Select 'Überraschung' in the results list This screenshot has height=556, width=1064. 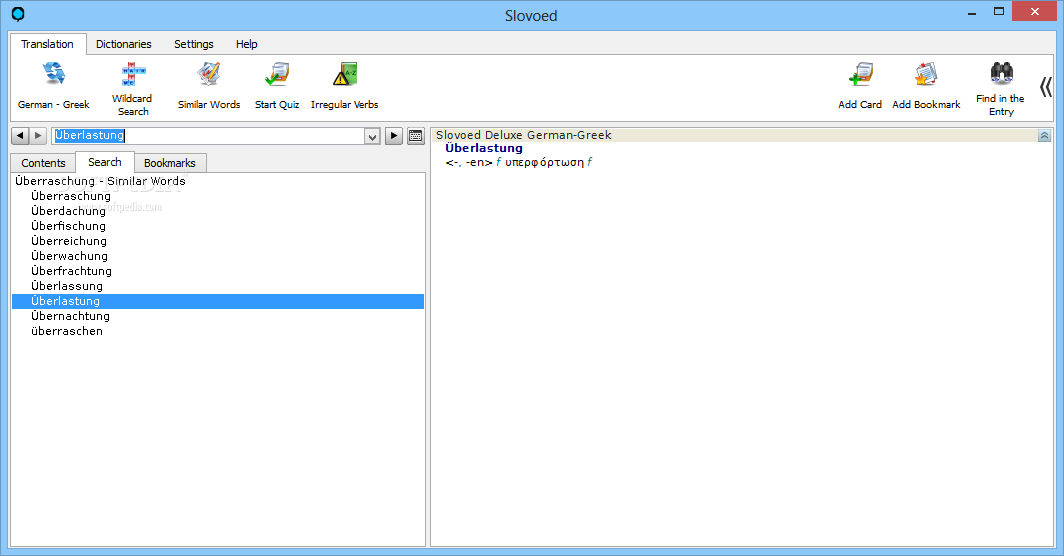pyautogui.click(x=71, y=196)
